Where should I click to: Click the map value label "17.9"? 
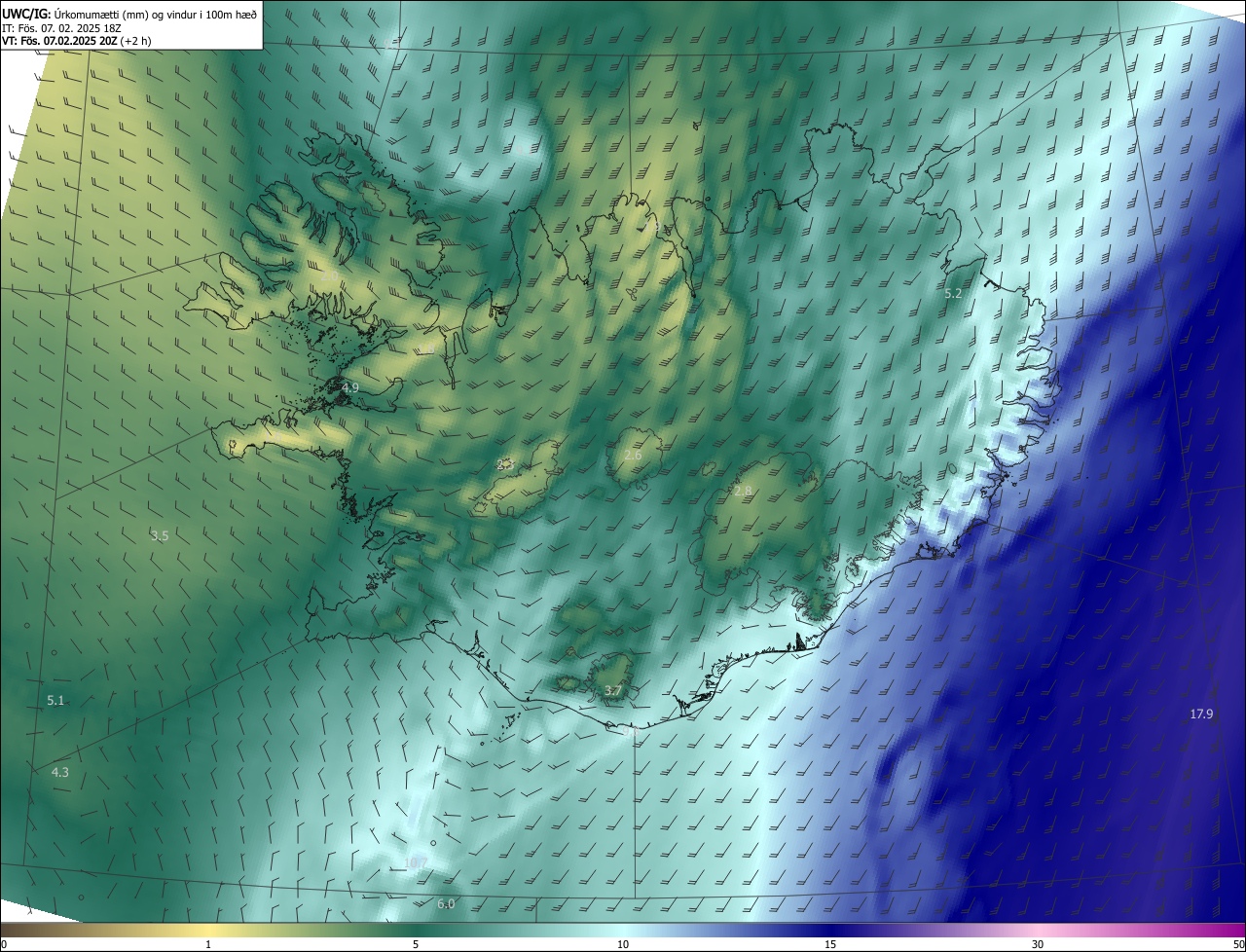pos(1201,714)
